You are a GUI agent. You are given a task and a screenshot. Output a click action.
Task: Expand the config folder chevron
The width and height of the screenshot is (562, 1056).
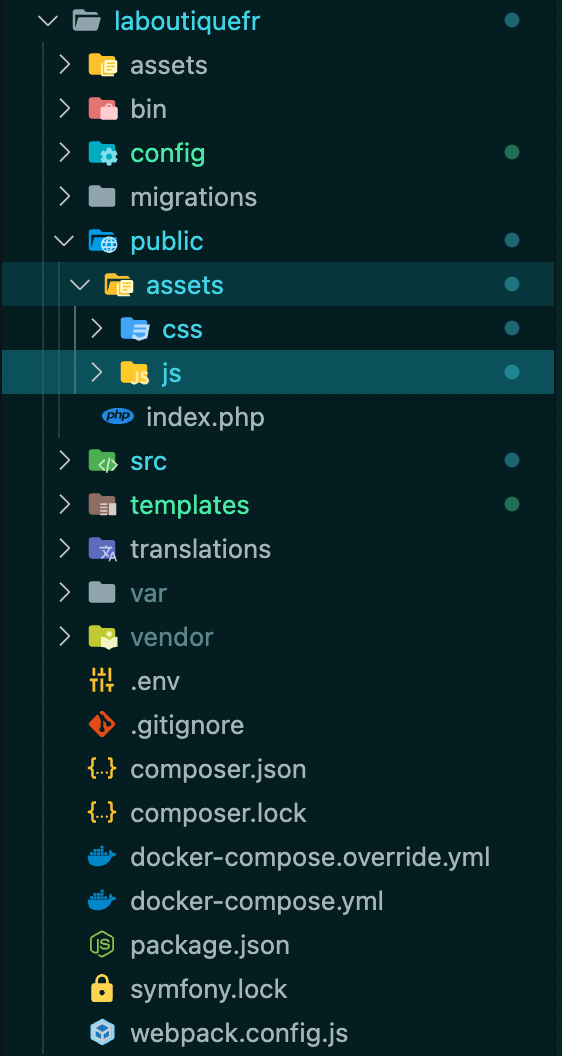(65, 153)
